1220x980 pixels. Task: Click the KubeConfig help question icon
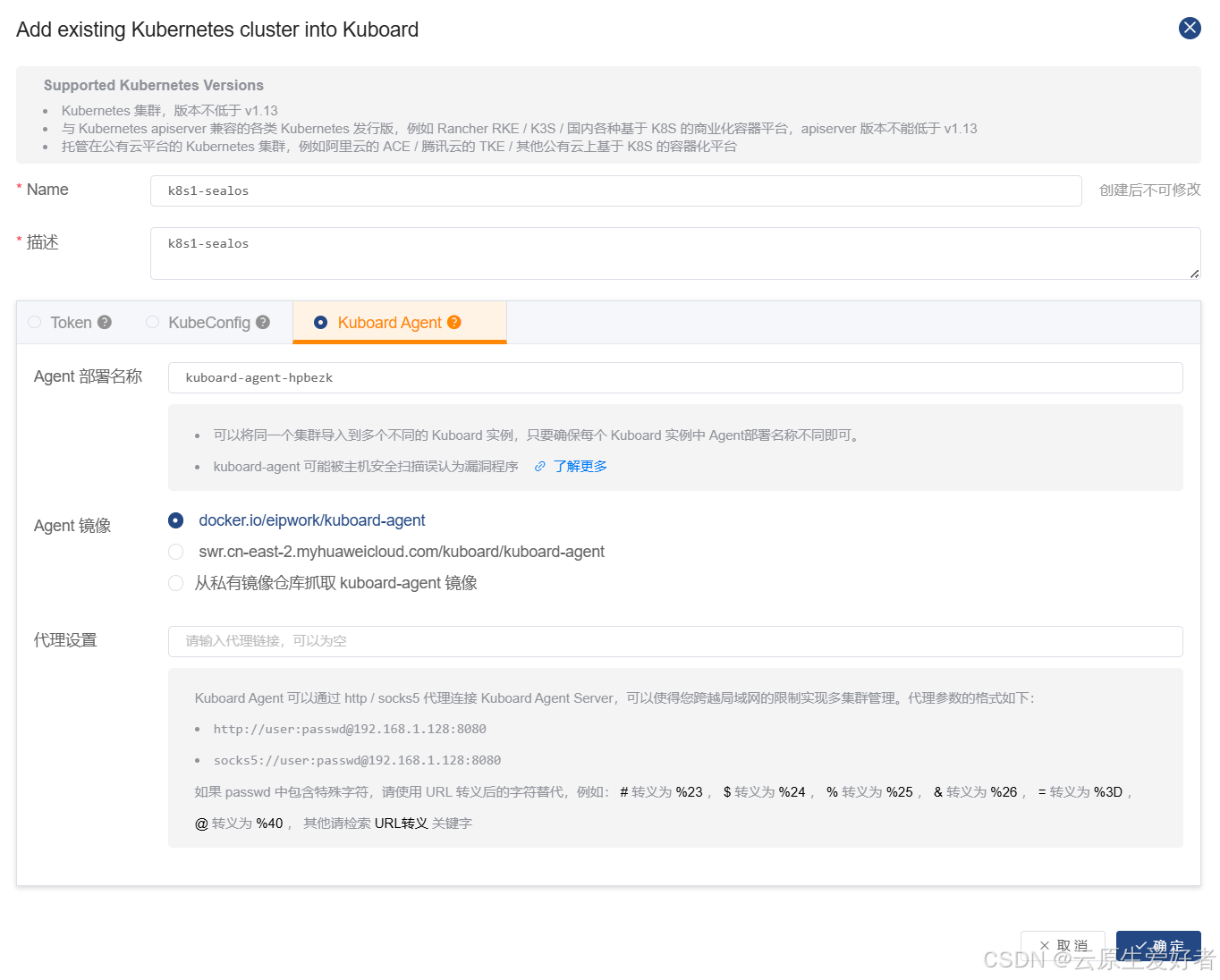(263, 322)
